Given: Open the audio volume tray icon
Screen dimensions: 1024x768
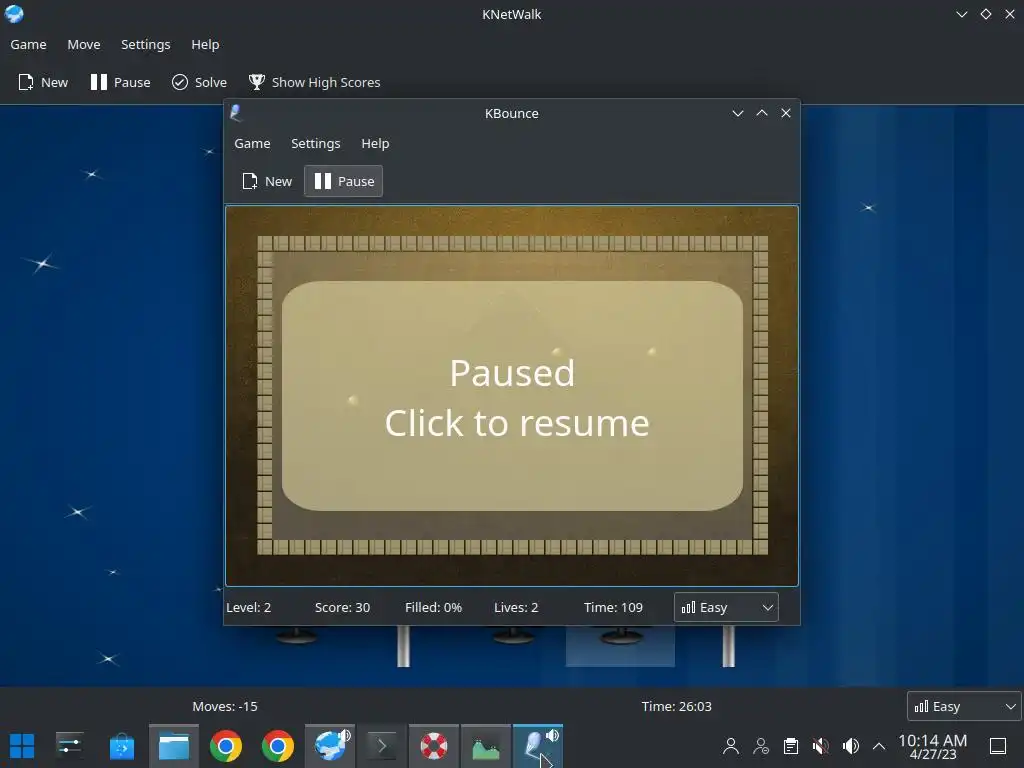Looking at the screenshot, I should coord(851,746).
